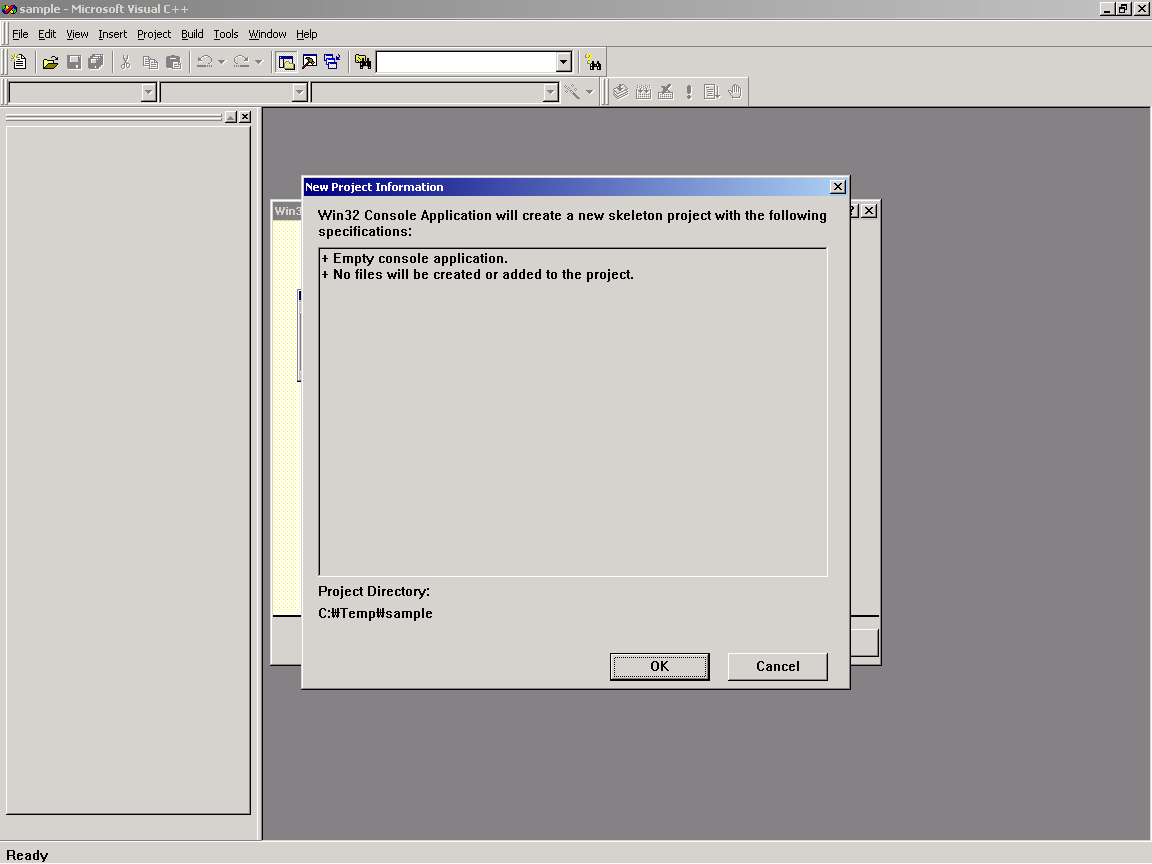Open the Window List toolbar icon

coord(332,62)
